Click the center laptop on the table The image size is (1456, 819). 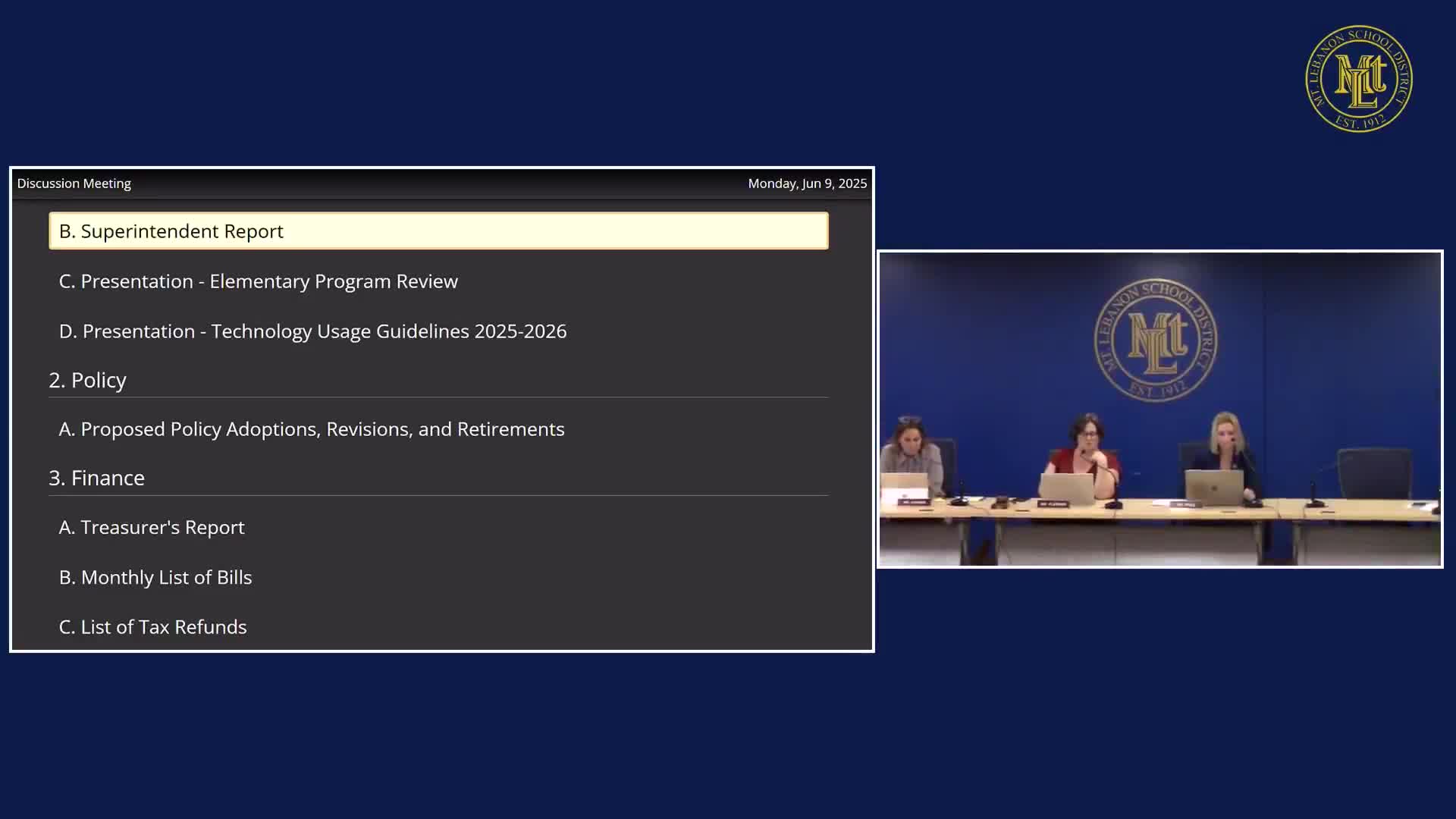1065,488
